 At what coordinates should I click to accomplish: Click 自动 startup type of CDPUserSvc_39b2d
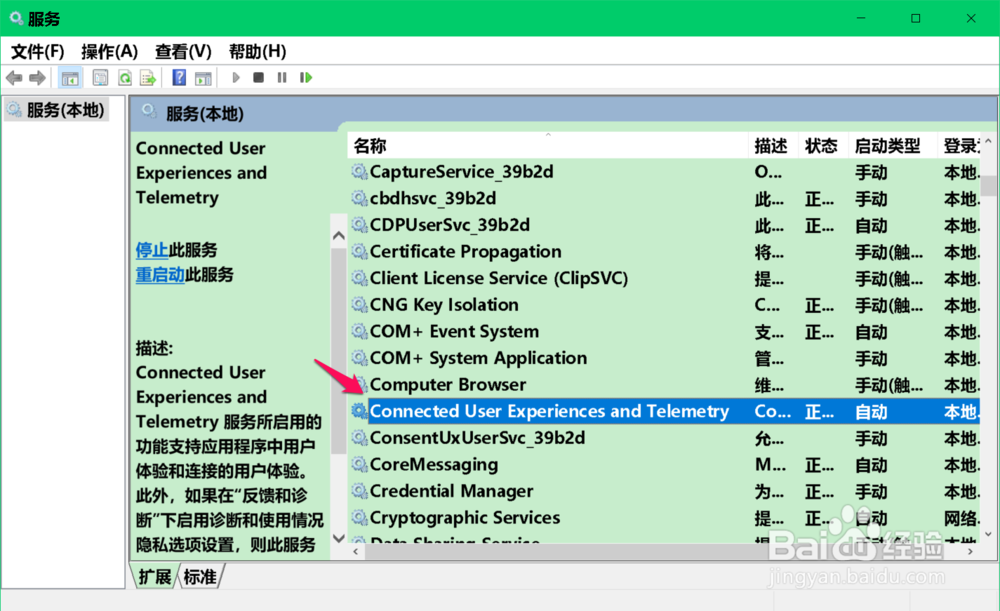coord(871,226)
